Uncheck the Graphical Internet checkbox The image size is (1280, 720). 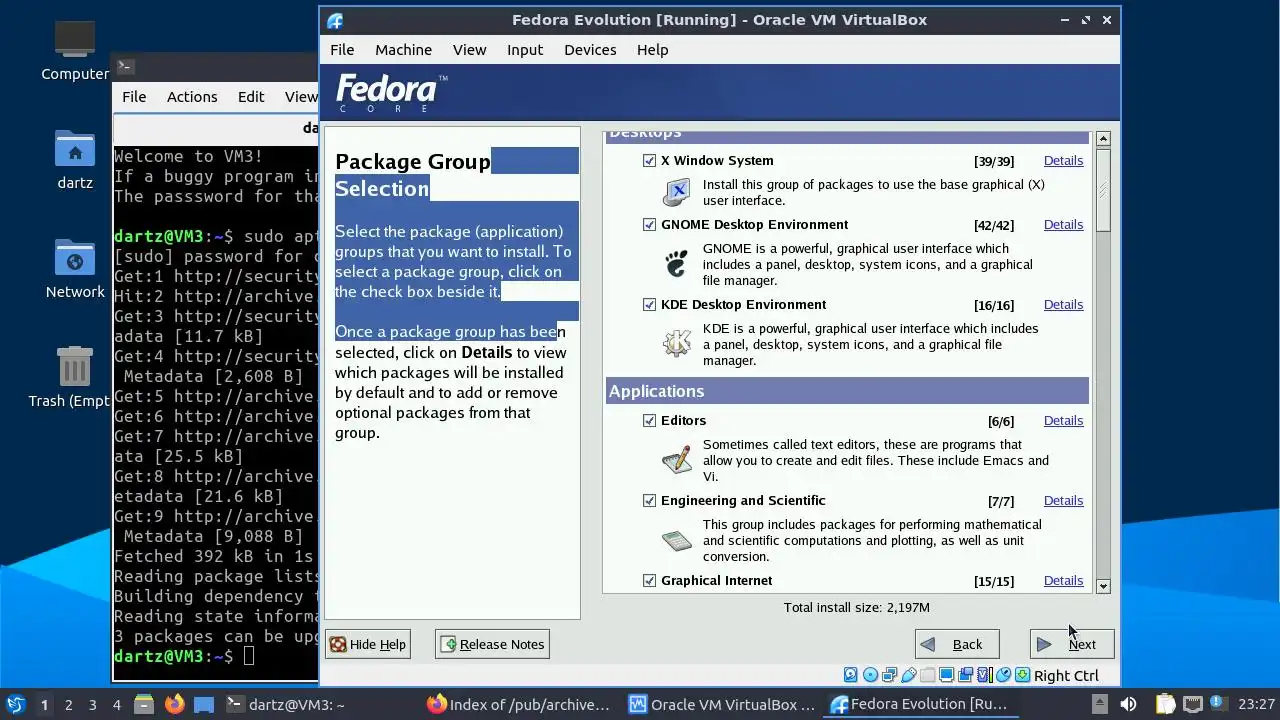tap(649, 580)
